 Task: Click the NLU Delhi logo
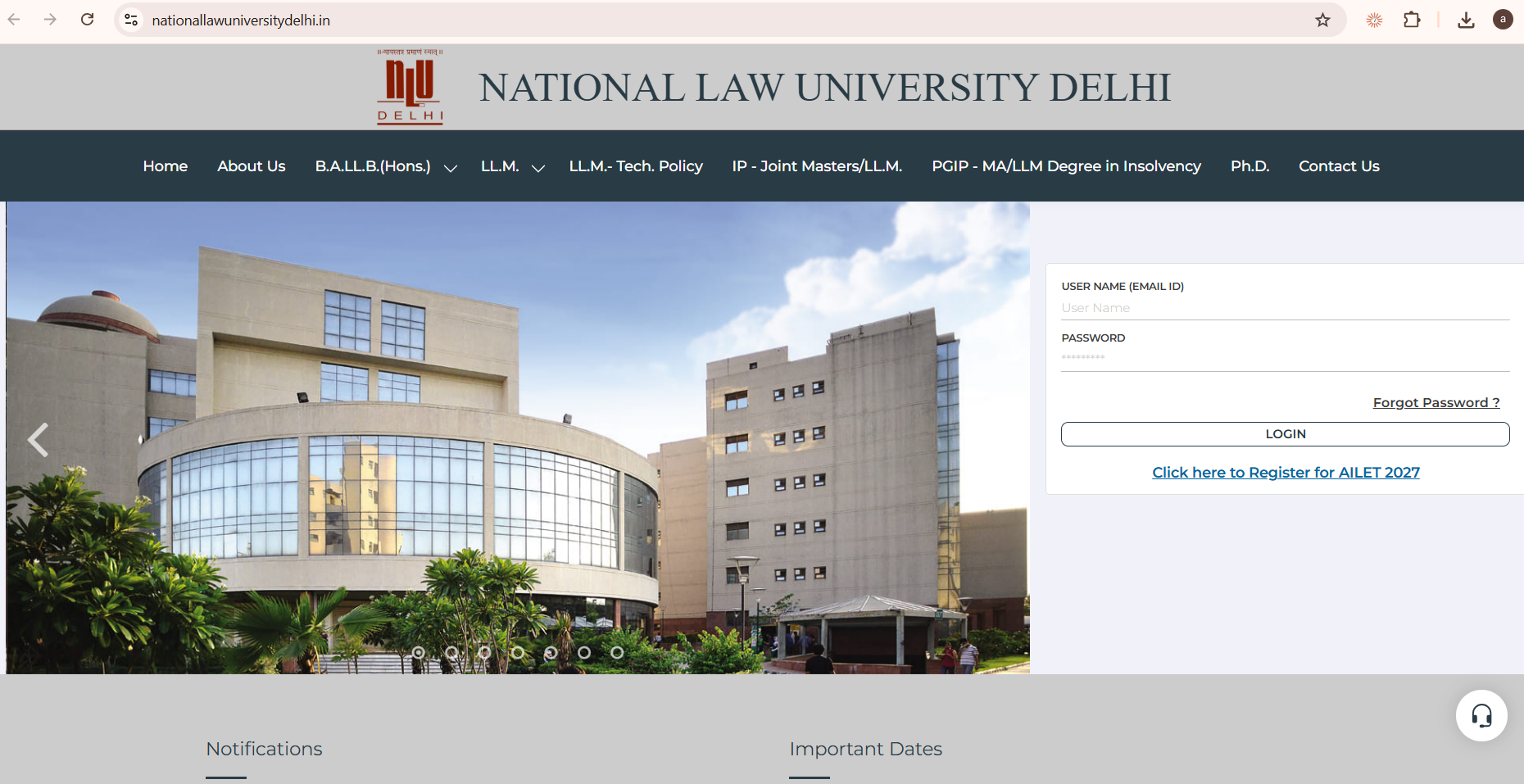click(410, 87)
